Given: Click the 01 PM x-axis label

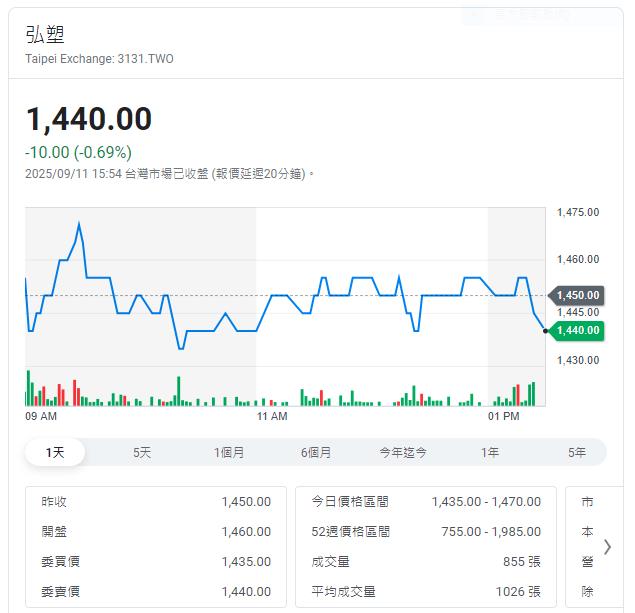Looking at the screenshot, I should point(503,416).
